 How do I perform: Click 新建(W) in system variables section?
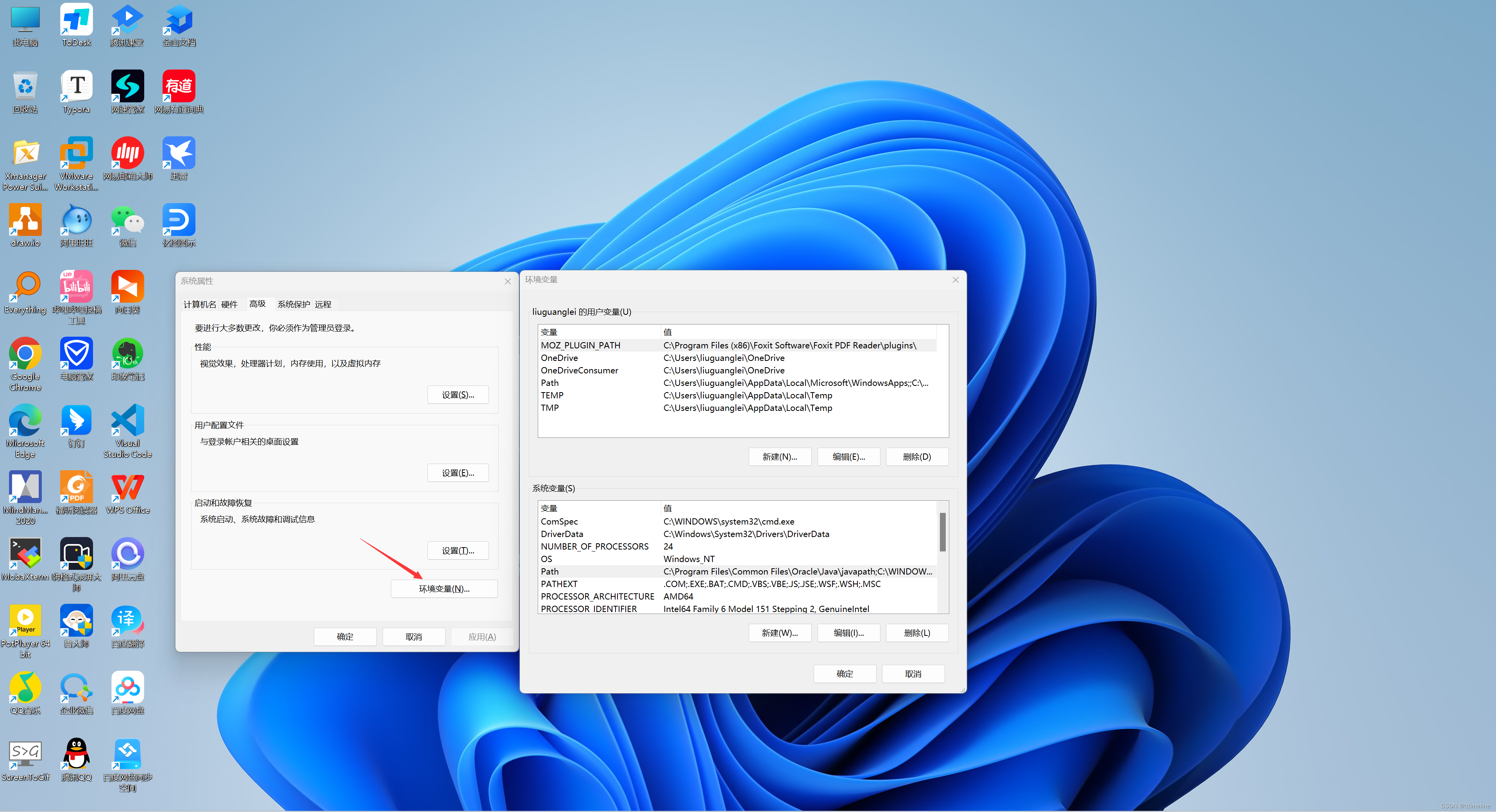tap(779, 631)
